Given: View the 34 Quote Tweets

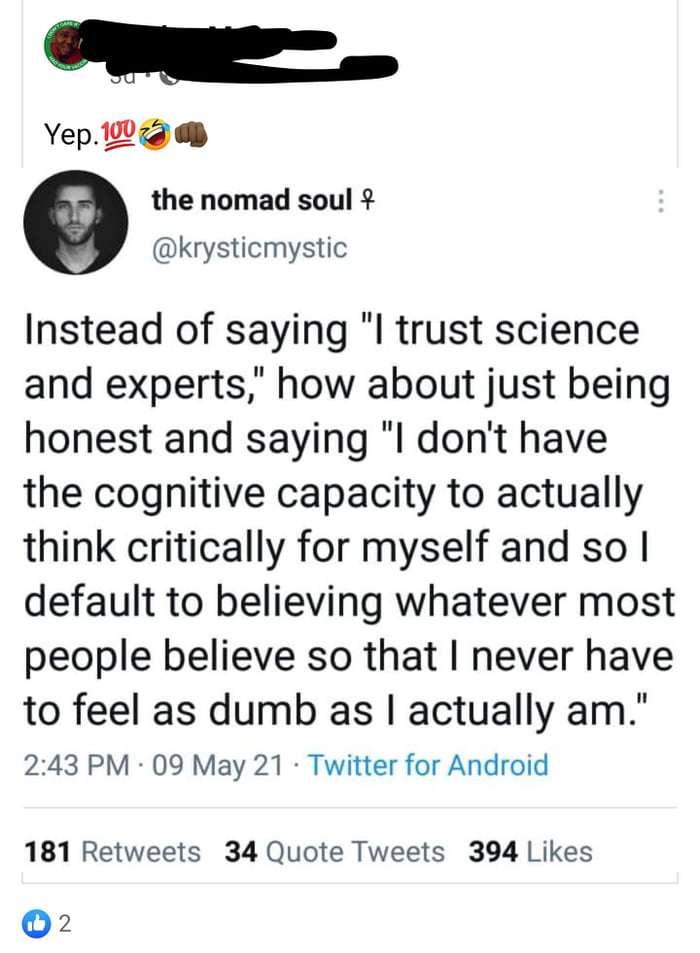Looking at the screenshot, I should pos(334,851).
